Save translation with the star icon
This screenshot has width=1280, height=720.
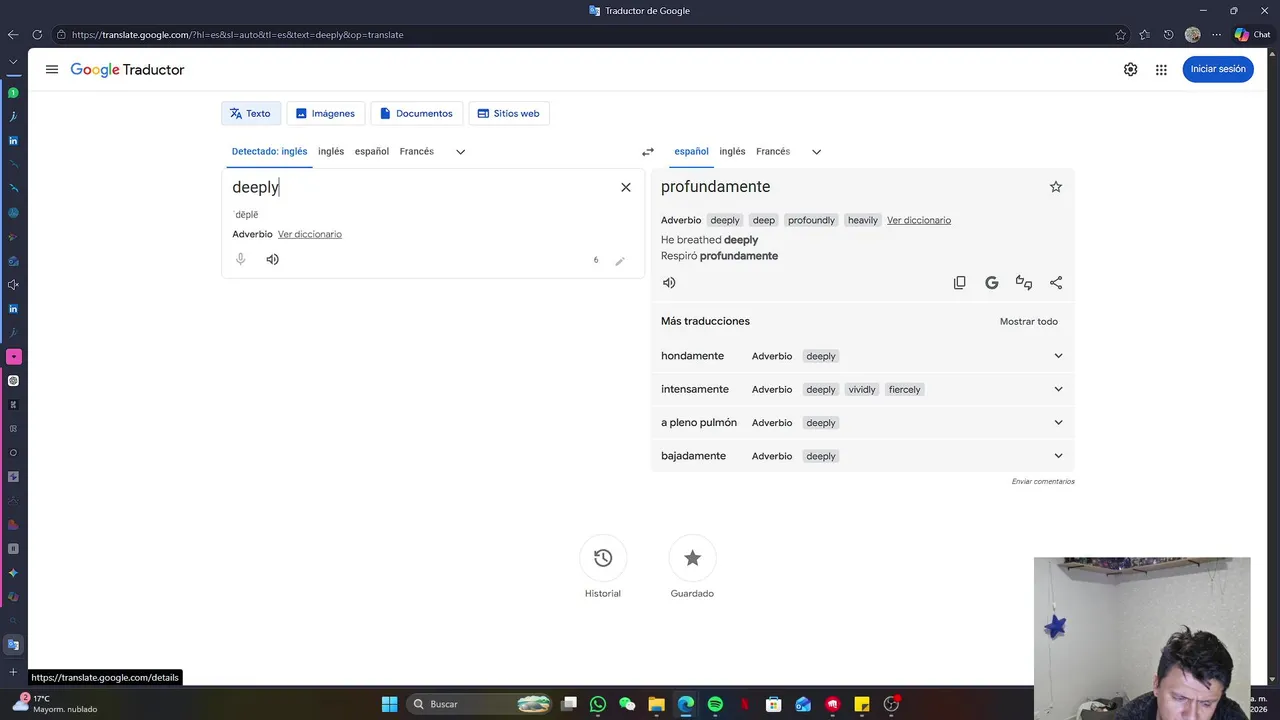coord(1056,187)
